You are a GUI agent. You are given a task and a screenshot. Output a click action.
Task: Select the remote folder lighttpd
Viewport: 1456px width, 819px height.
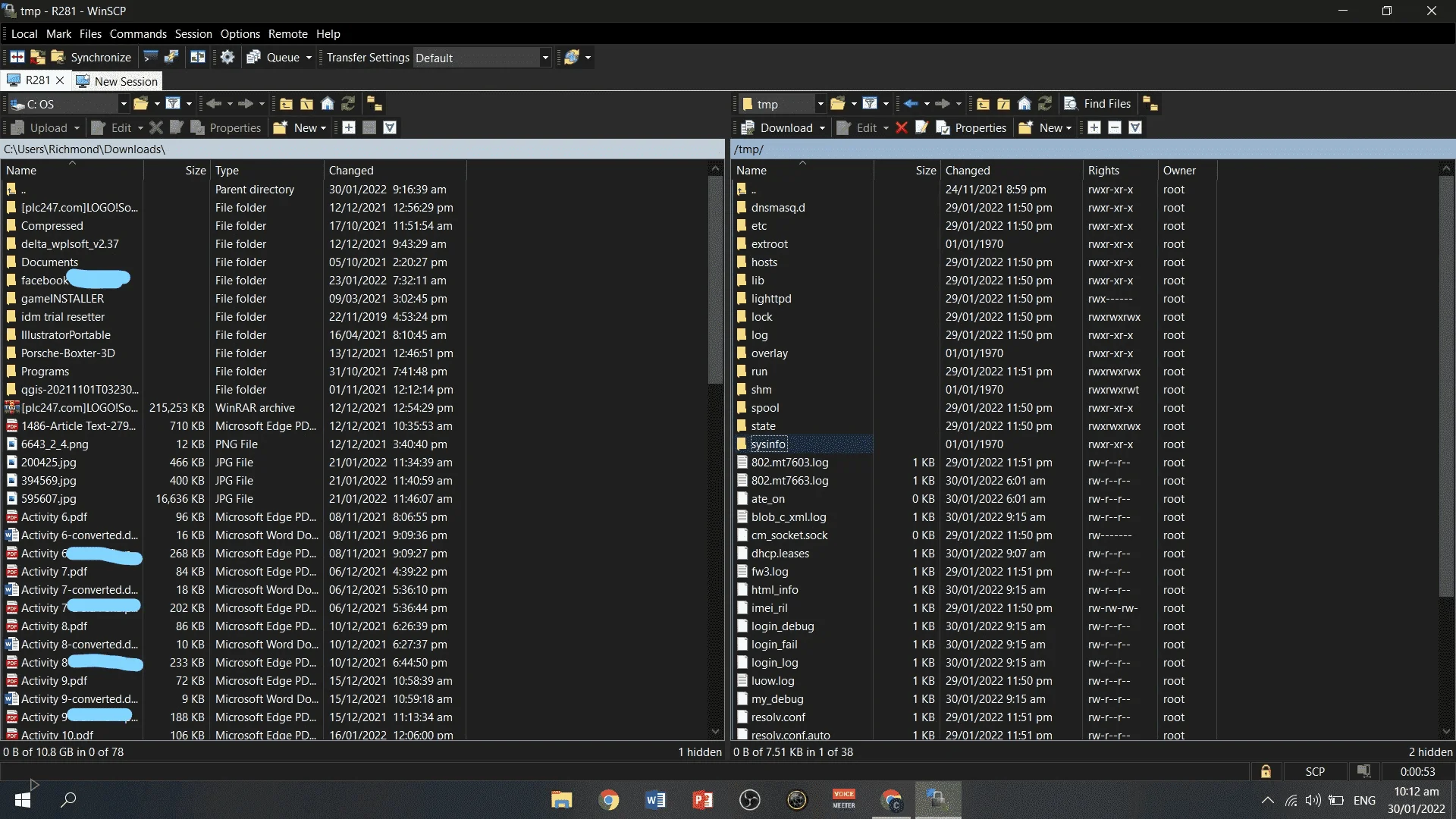pyautogui.click(x=770, y=298)
